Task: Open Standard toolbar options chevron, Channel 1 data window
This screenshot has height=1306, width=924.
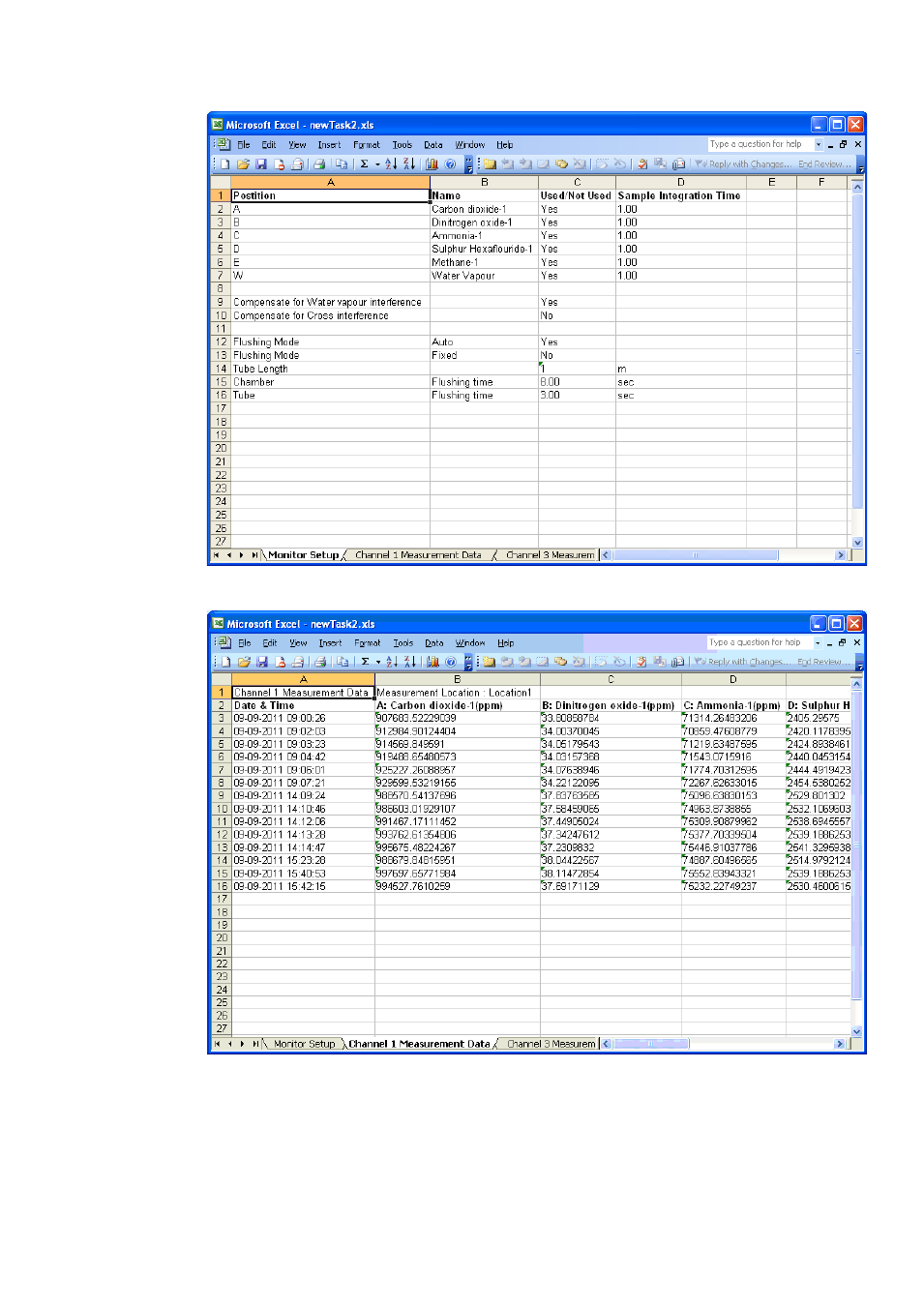Action: [469, 664]
